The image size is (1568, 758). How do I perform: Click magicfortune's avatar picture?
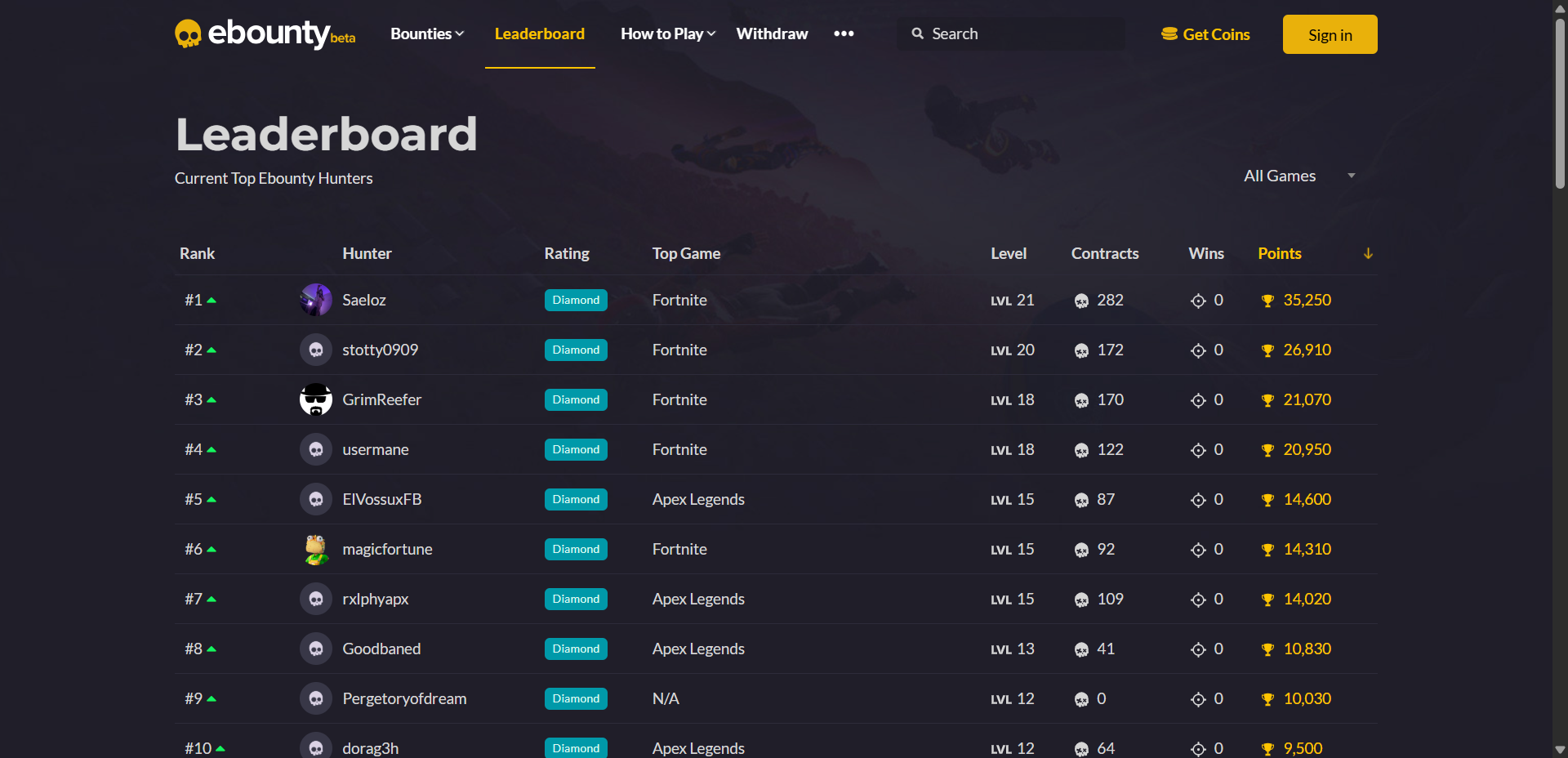pyautogui.click(x=316, y=549)
